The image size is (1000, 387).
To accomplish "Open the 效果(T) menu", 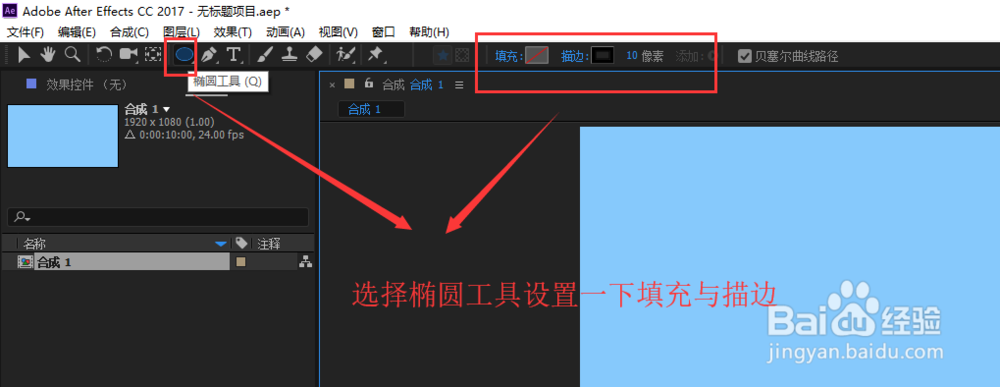I will coord(233,32).
